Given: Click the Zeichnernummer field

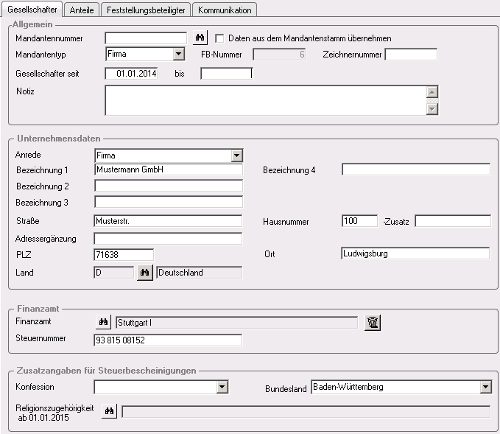Looking at the screenshot, I should pos(411,54).
